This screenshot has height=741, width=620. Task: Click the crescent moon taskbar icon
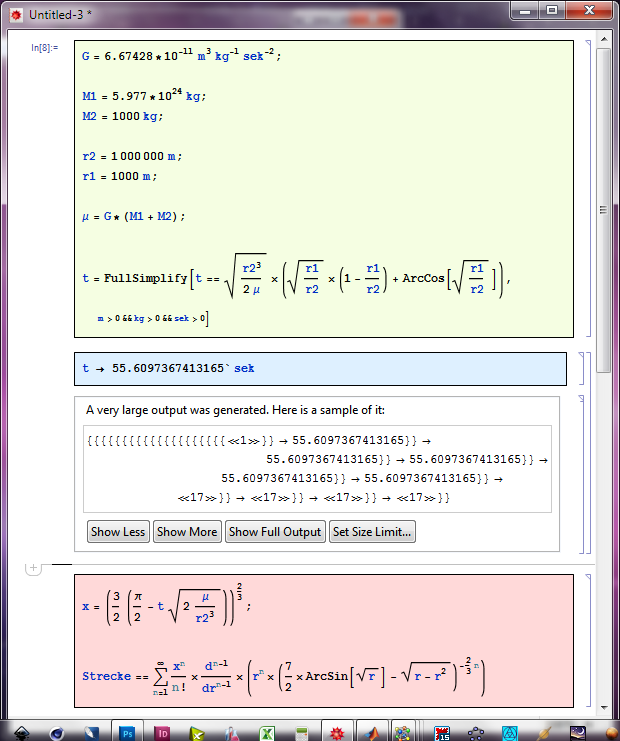point(579,732)
